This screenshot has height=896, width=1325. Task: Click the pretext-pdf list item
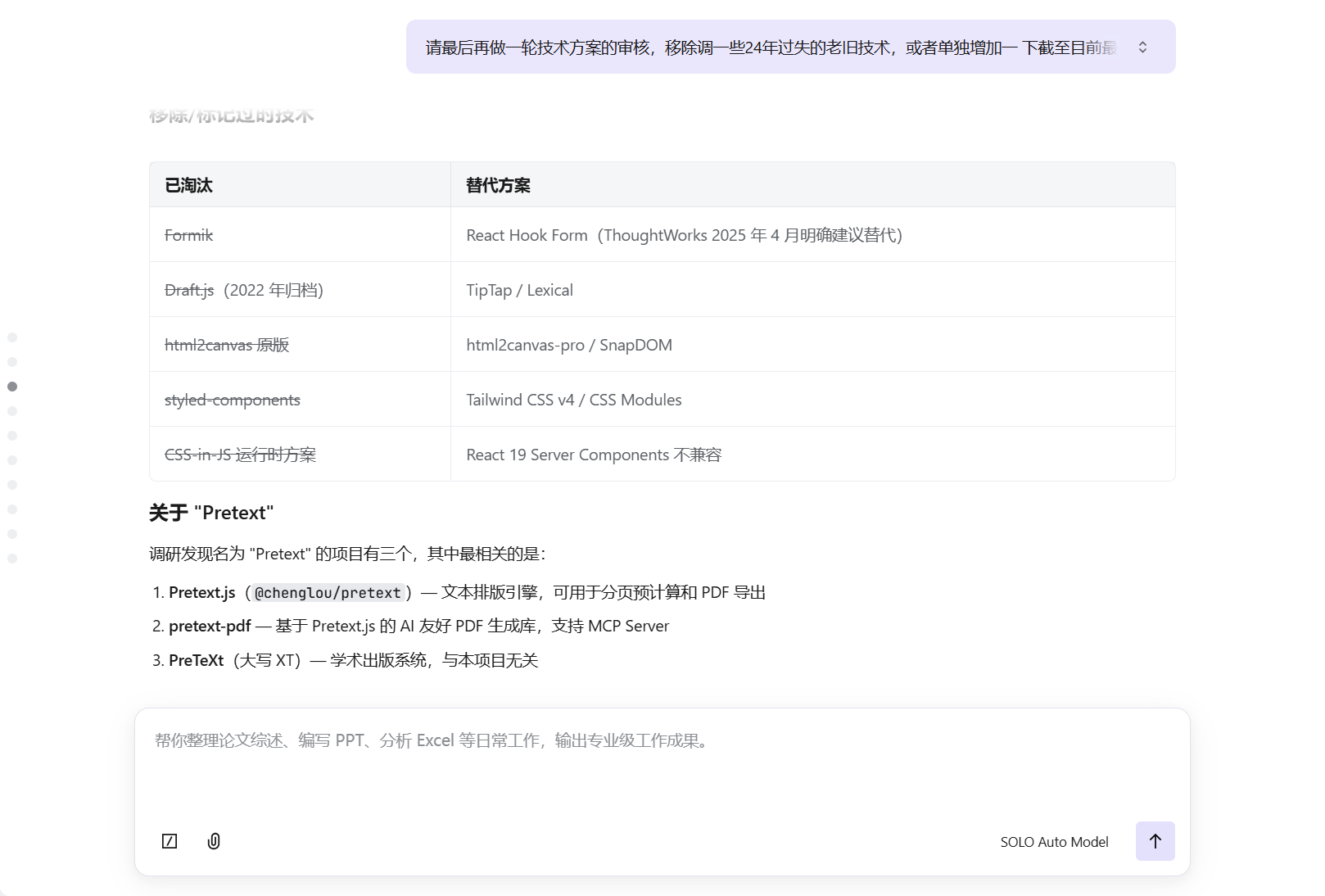[210, 627]
